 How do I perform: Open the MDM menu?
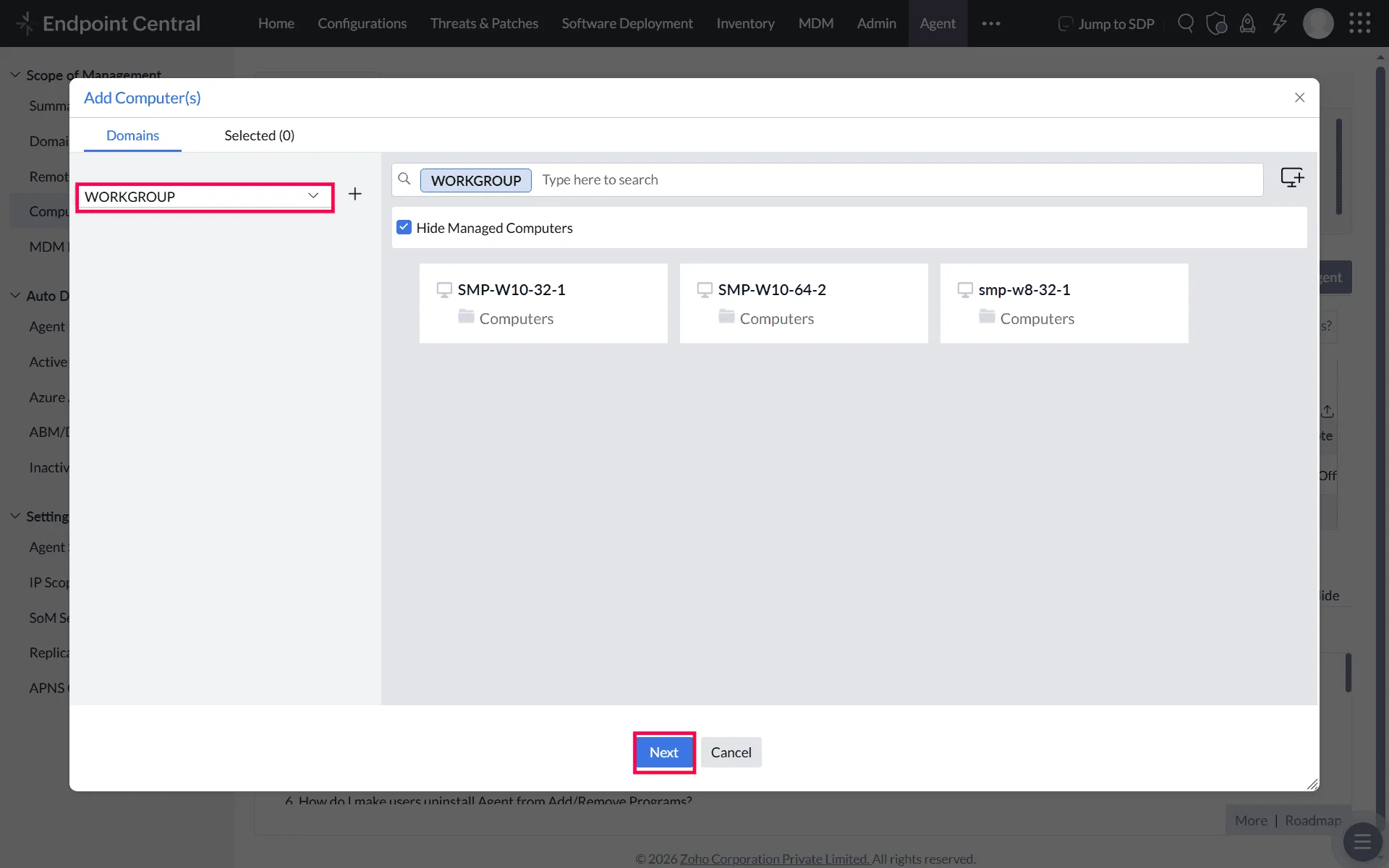815,23
